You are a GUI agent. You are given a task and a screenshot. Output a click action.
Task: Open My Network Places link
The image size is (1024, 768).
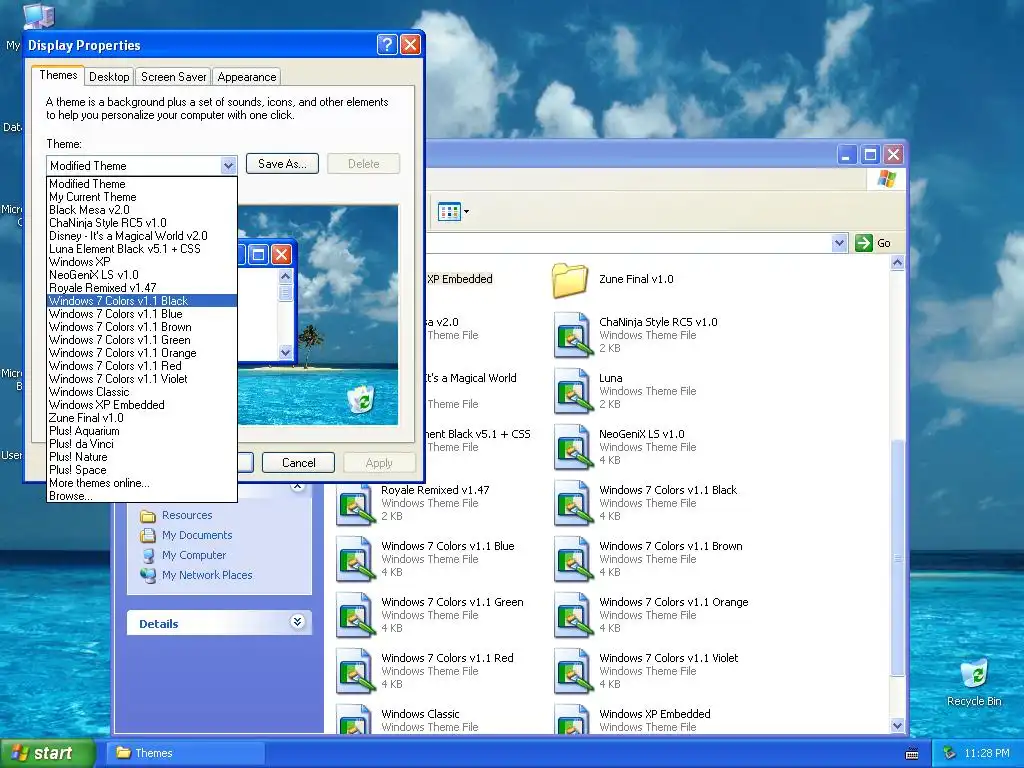tap(207, 575)
